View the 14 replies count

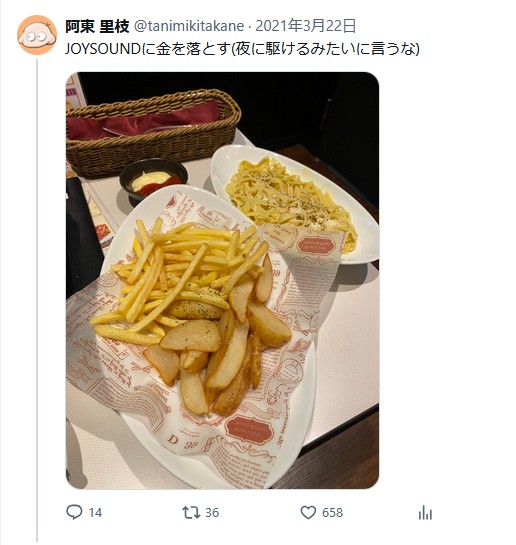click(x=95, y=513)
